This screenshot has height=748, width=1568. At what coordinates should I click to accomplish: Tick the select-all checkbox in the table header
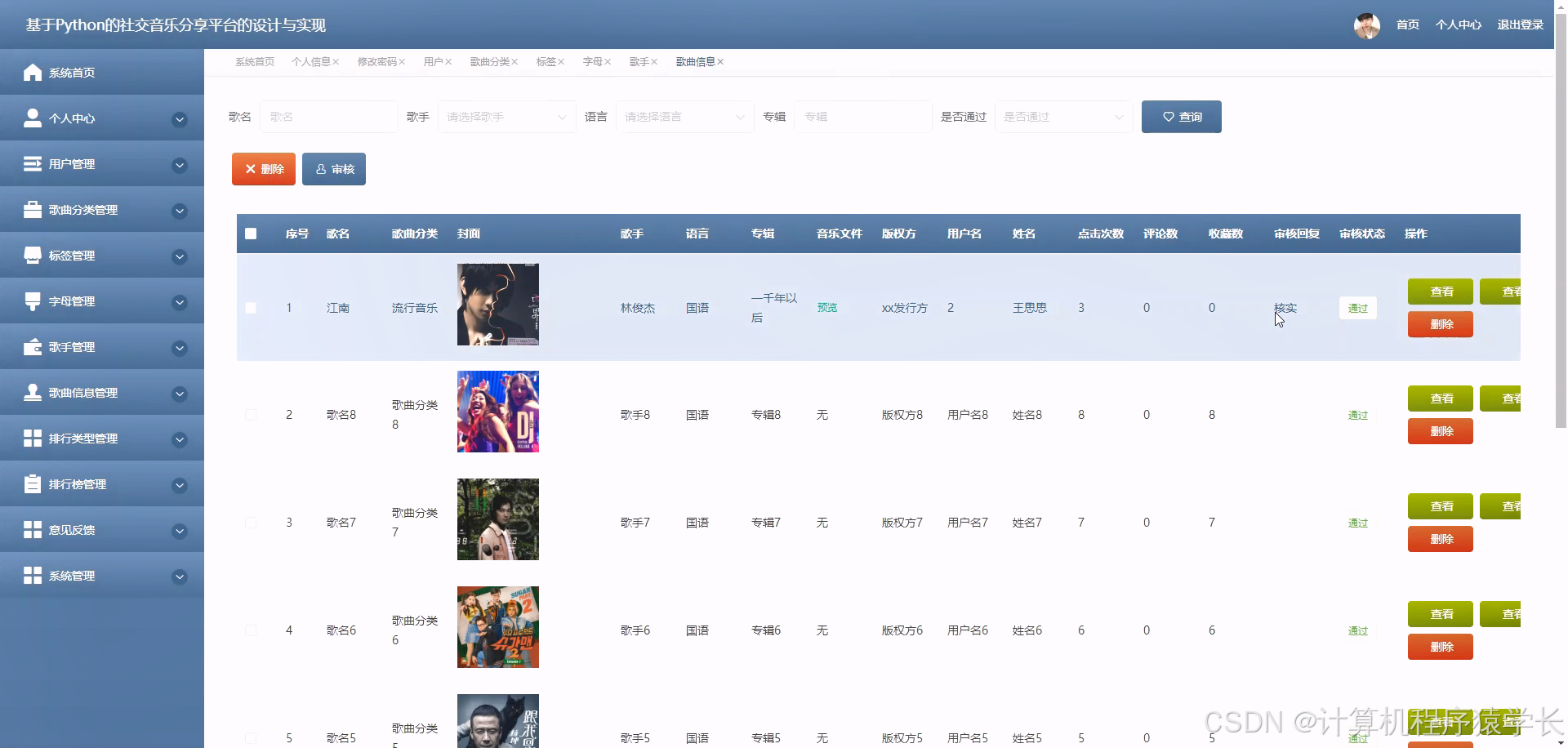[x=251, y=234]
